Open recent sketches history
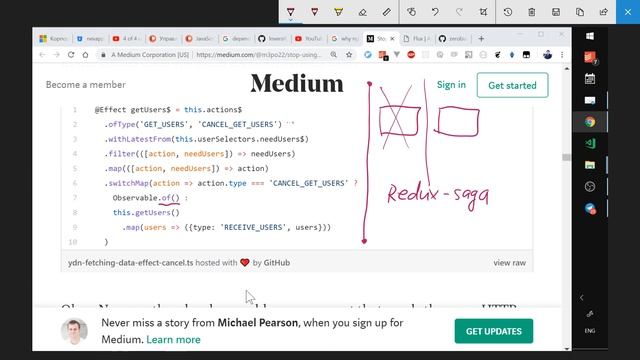Screen dimensions: 640x360 pyautogui.click(x=508, y=12)
